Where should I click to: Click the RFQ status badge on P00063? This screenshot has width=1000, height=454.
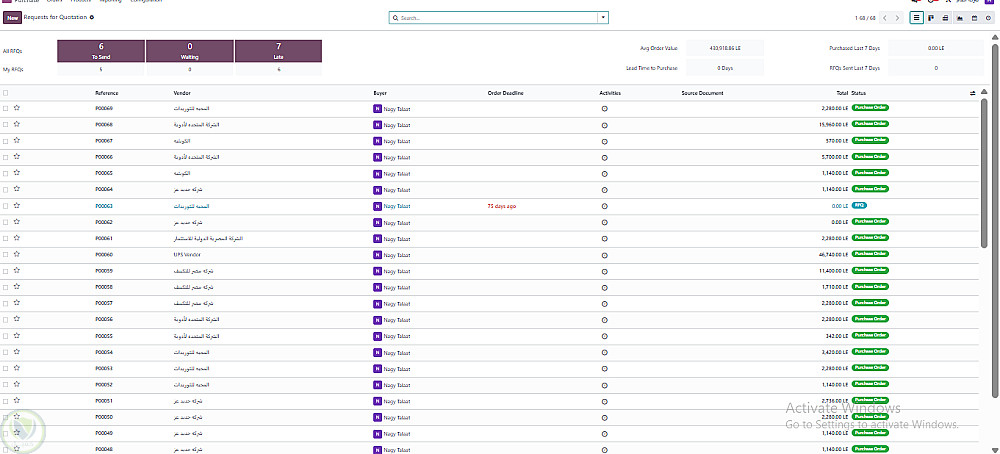859,205
